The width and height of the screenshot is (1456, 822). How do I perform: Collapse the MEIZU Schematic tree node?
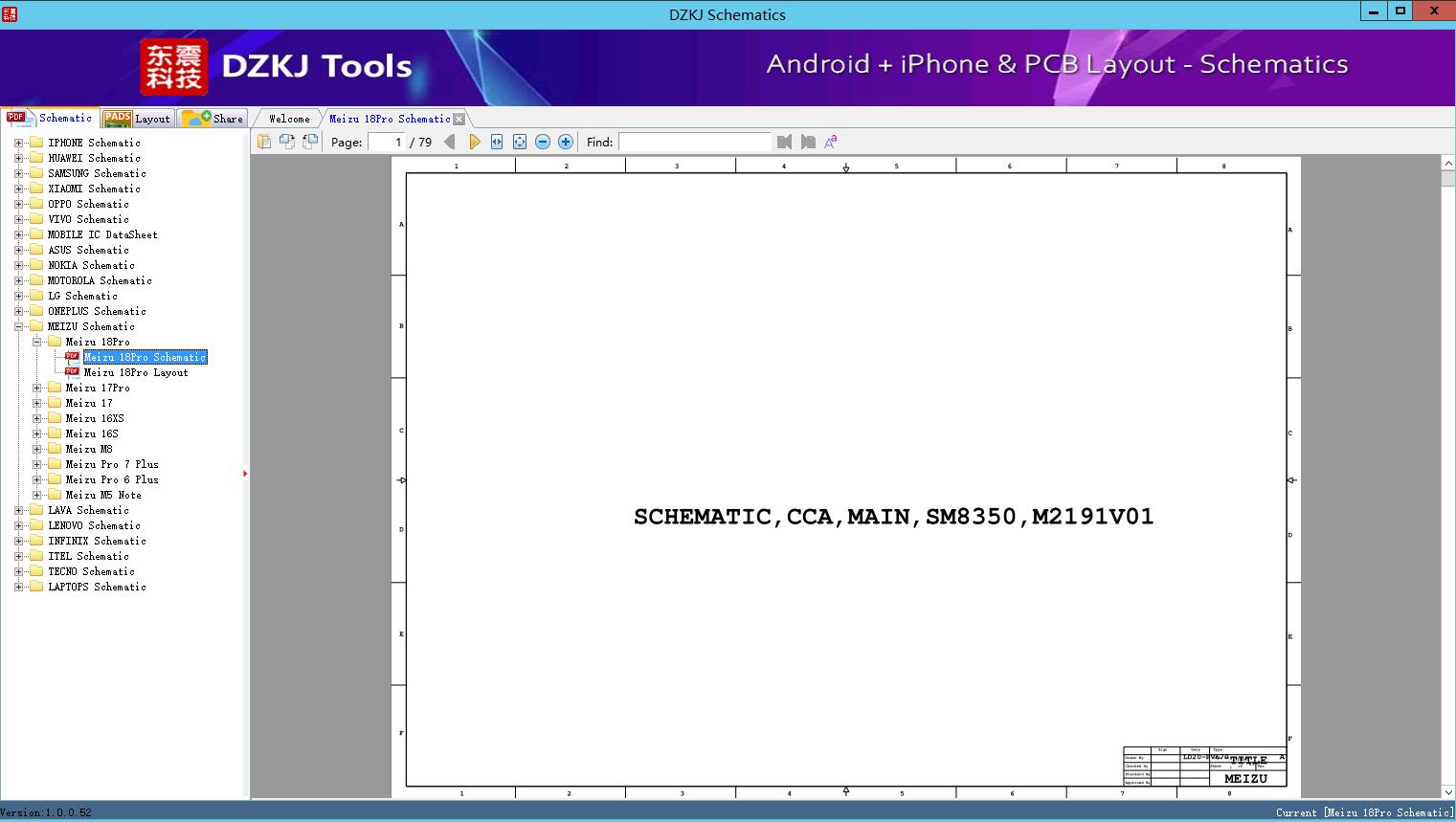(x=18, y=326)
